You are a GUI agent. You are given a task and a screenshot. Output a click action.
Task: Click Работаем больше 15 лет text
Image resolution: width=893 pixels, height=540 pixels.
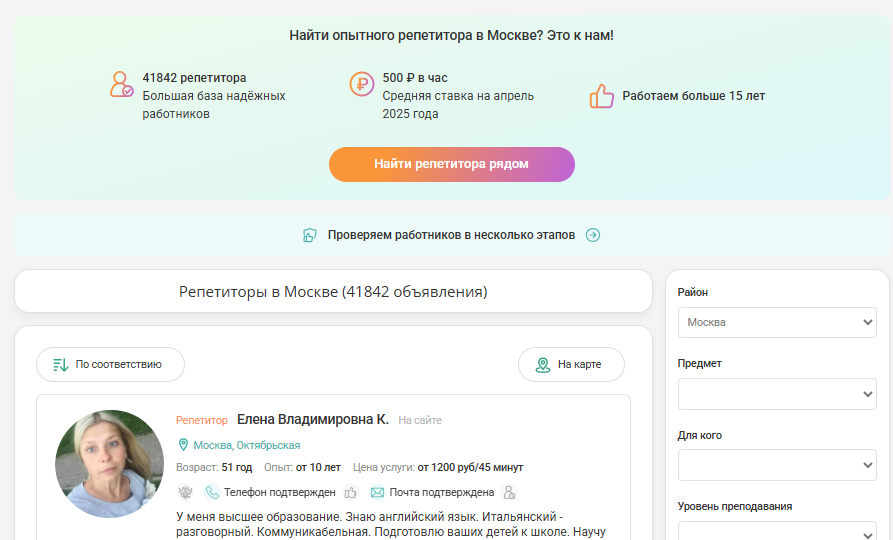(x=693, y=96)
